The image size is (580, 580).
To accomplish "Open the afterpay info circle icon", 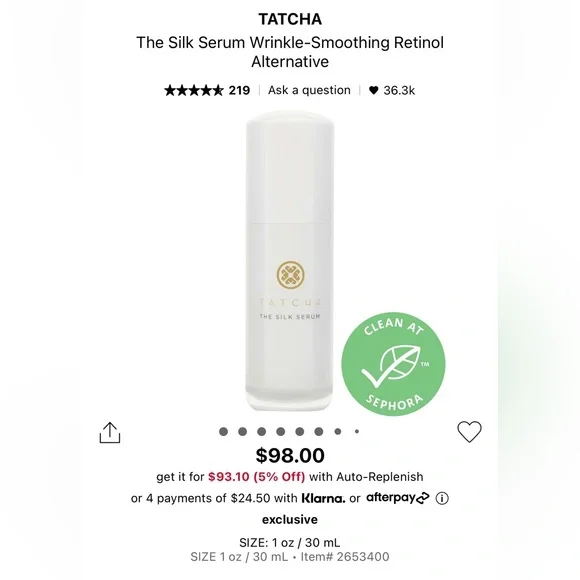I will click(x=442, y=498).
